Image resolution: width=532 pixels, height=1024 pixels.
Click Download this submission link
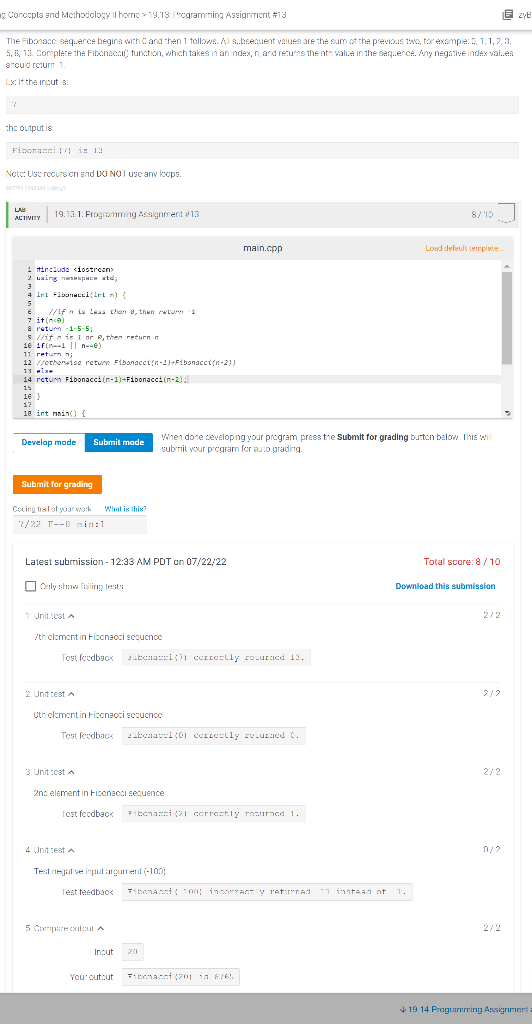[x=445, y=586]
